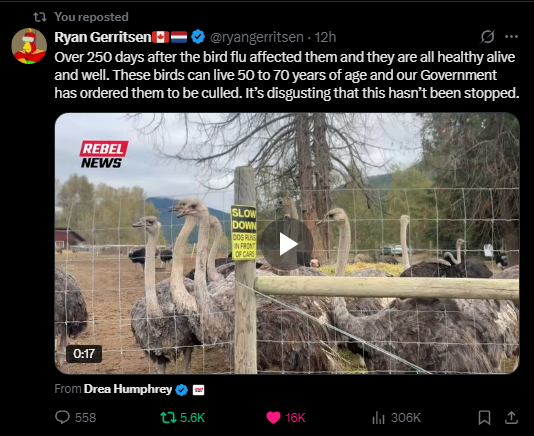Bookmark this post
The height and width of the screenshot is (436, 534).
coord(484,417)
